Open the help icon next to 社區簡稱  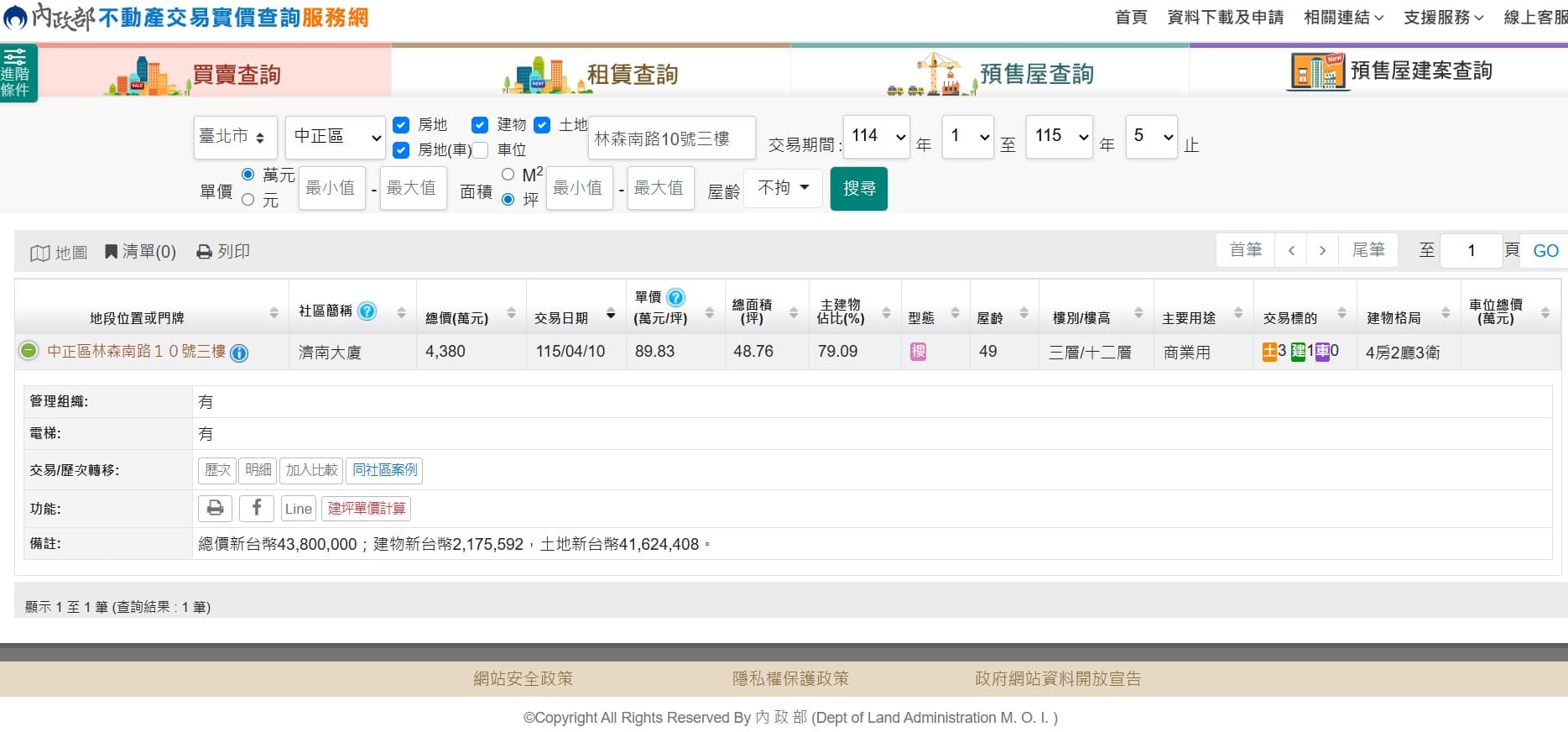(x=367, y=311)
